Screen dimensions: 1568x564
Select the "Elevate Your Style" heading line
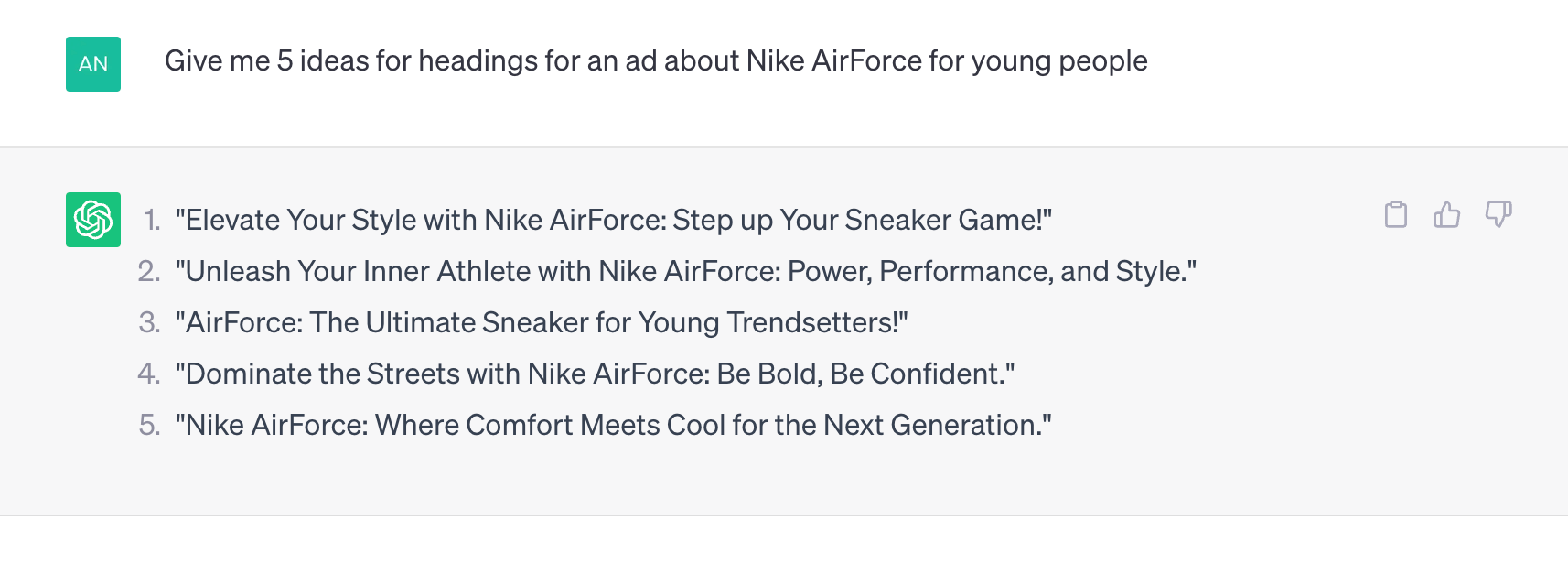pos(614,220)
